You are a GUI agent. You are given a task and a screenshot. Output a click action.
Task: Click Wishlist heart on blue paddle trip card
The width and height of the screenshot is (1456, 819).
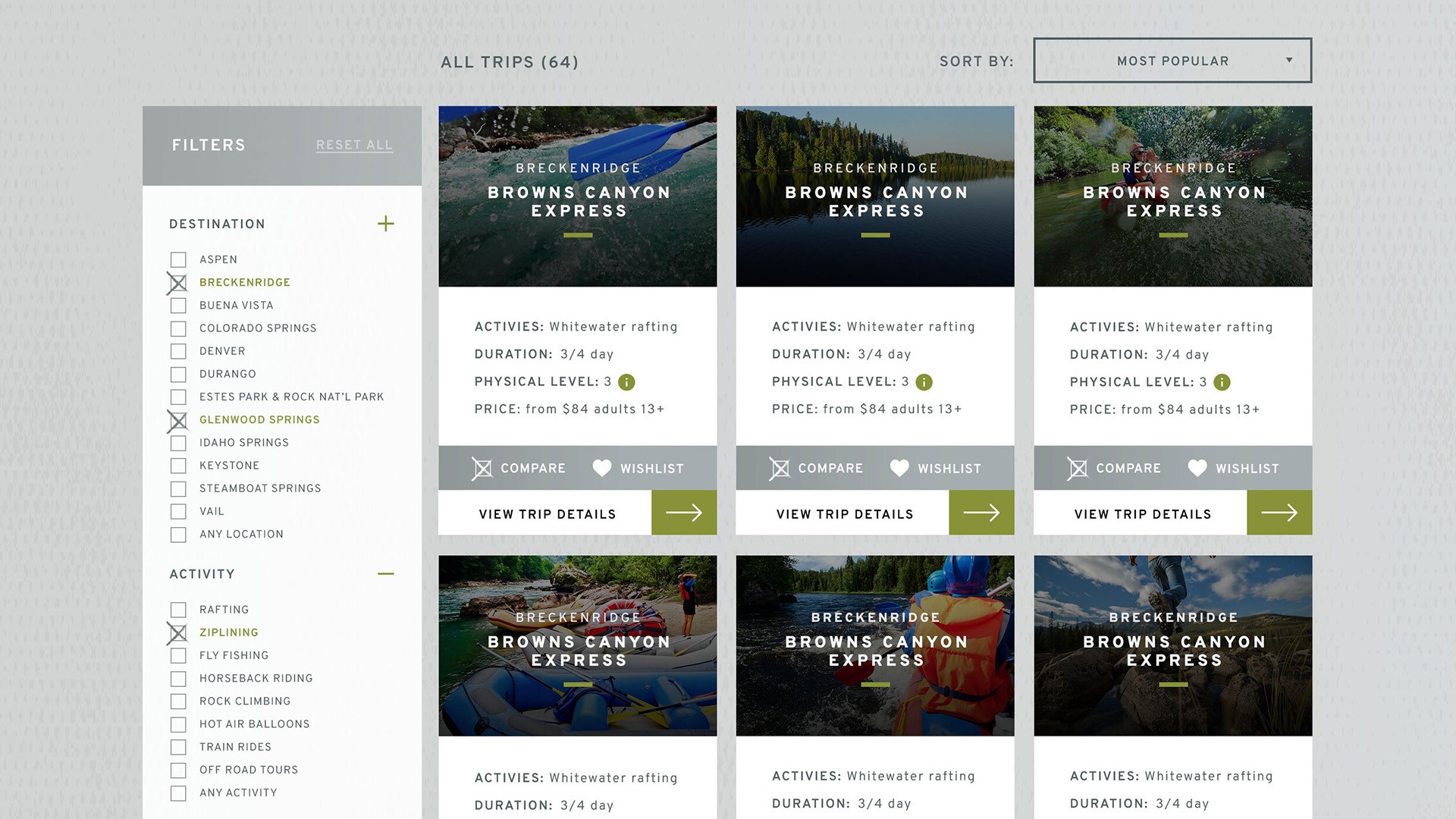pos(602,469)
